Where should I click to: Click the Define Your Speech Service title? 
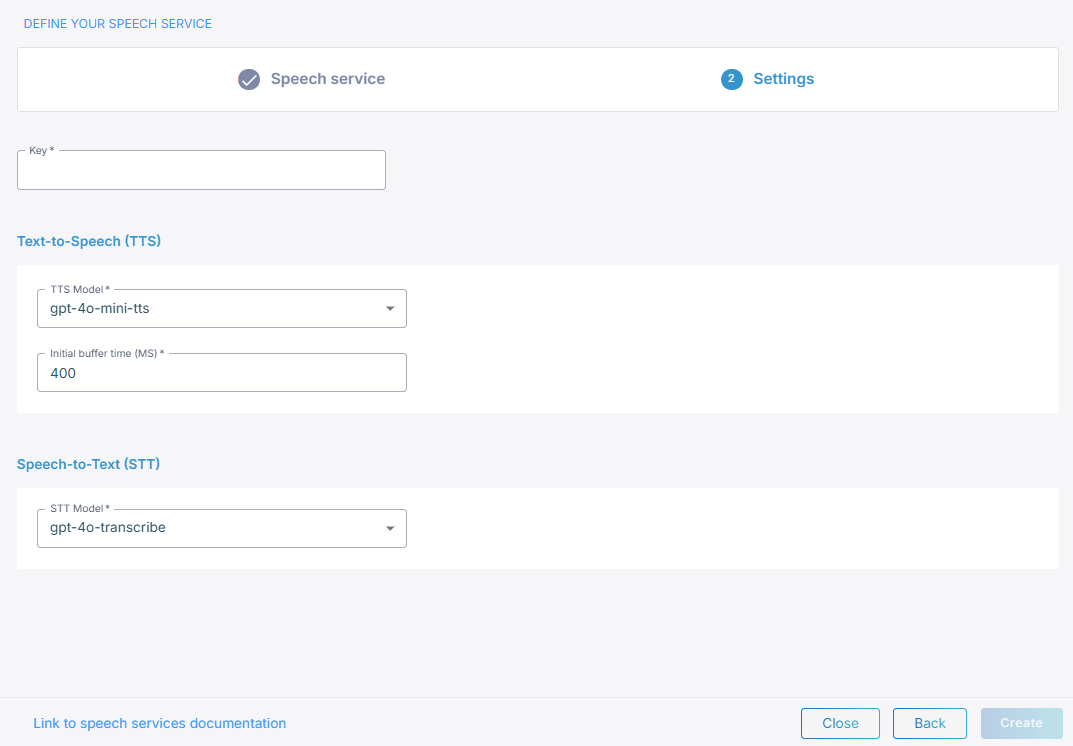(118, 23)
